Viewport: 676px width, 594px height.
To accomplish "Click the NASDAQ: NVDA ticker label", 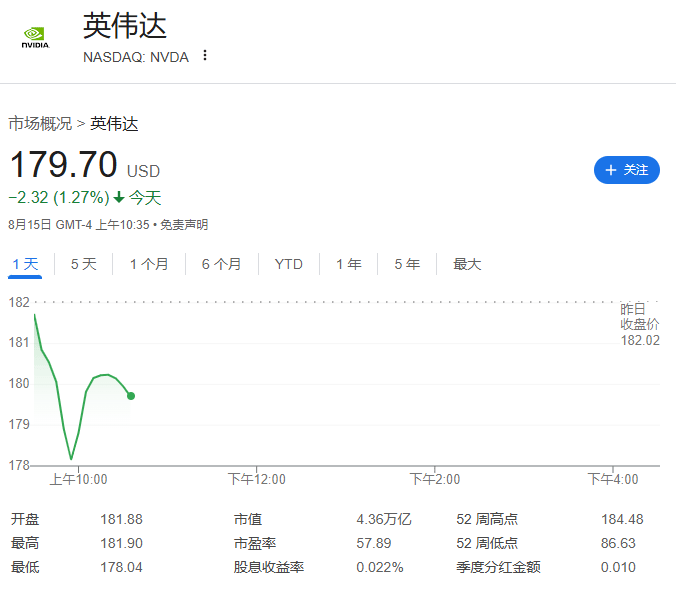I will (x=136, y=57).
